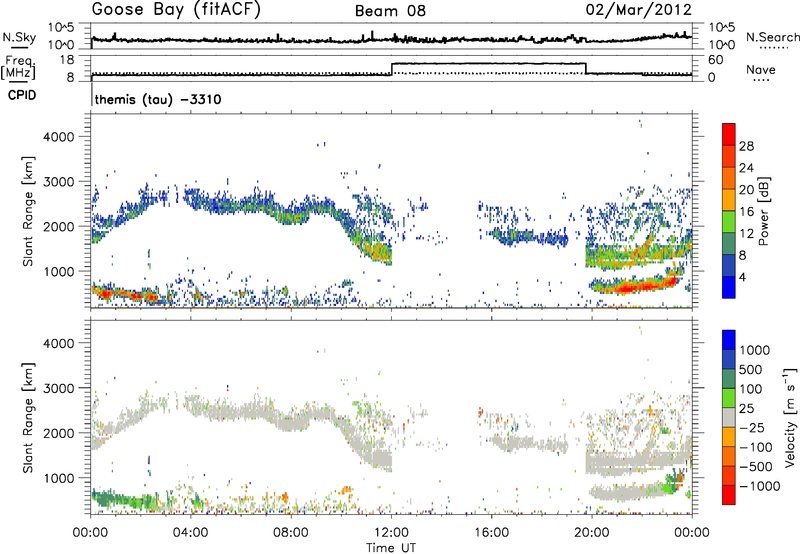
Task: Click the power colorbar red segment
Action: [729, 135]
